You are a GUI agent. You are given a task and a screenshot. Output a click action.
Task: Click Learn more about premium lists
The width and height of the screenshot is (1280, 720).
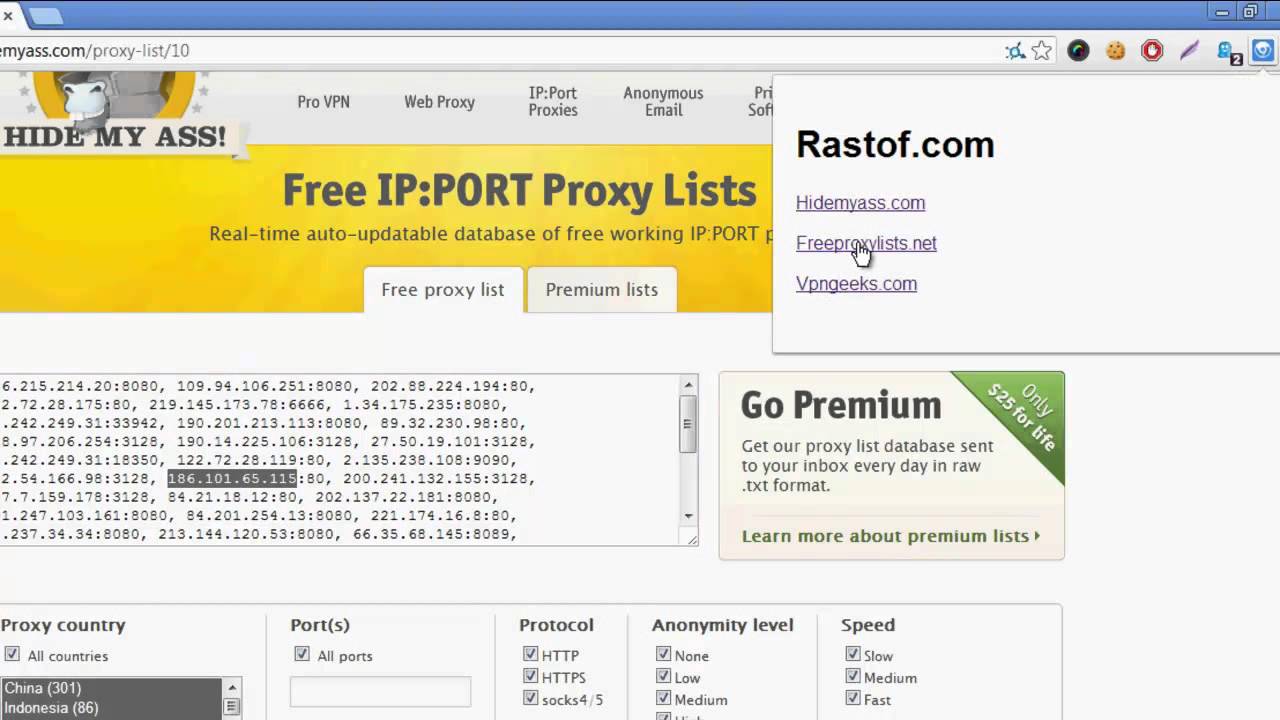pos(890,536)
